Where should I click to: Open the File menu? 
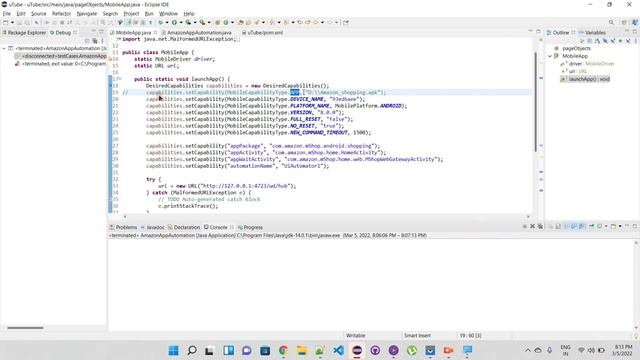[x=7, y=13]
